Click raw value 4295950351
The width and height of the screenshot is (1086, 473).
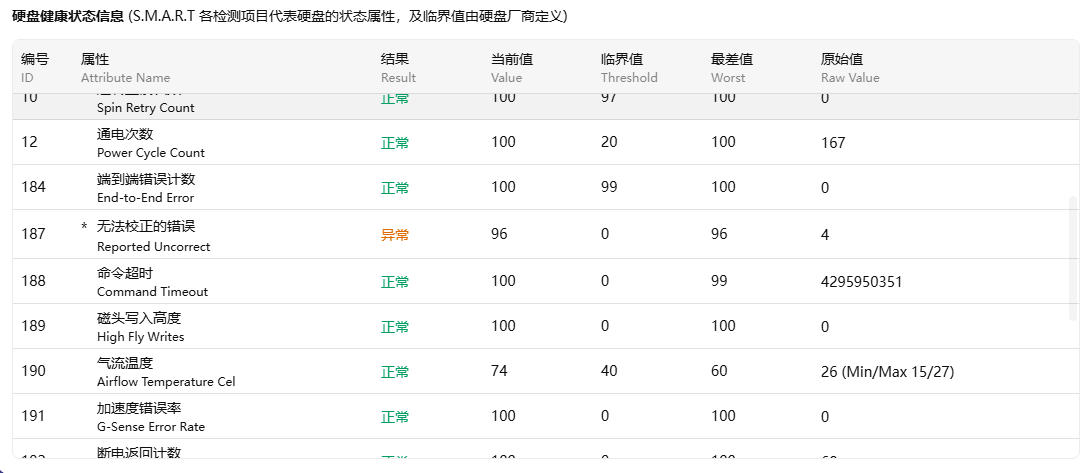pos(862,282)
